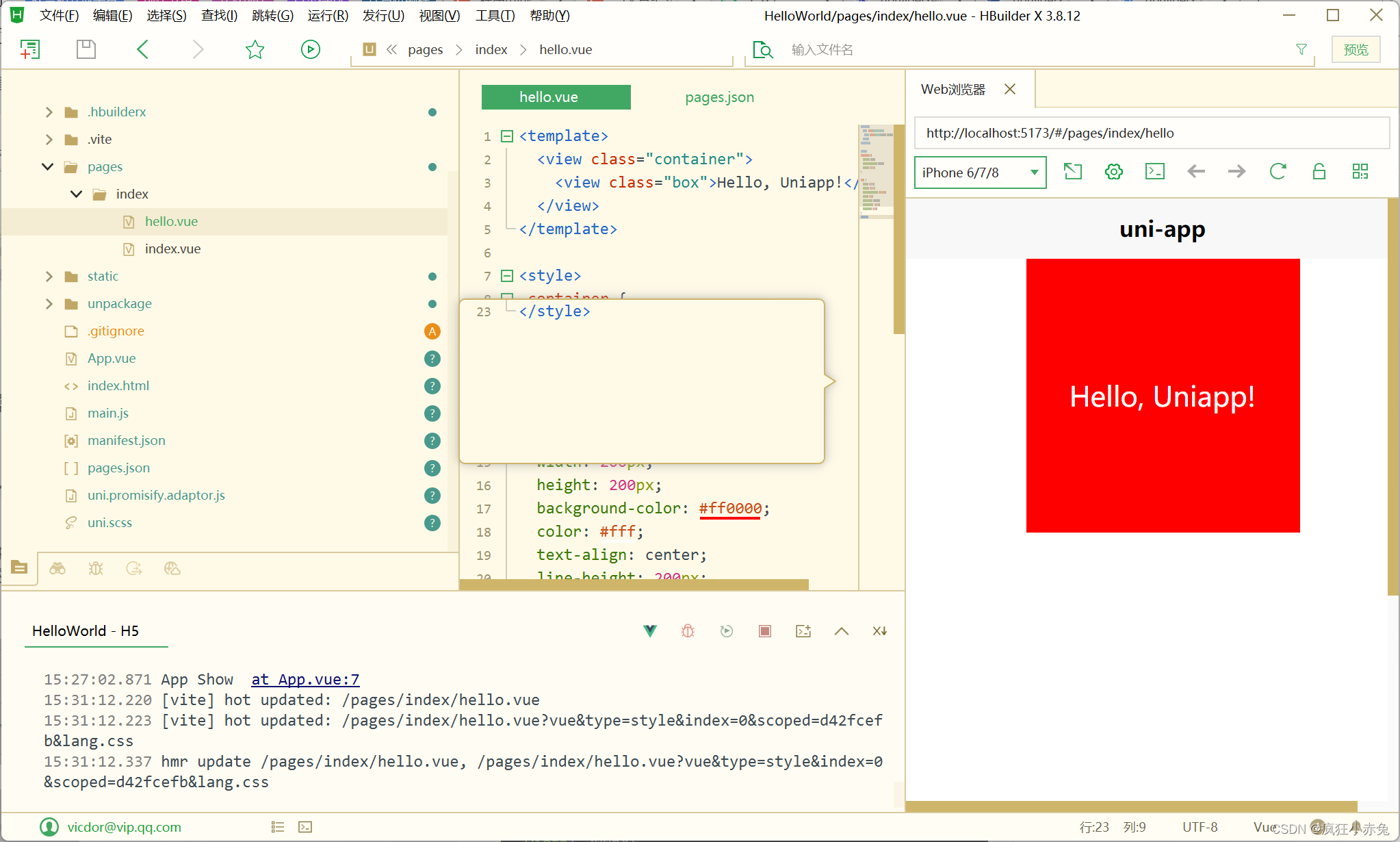Open the binoculars search panel icon
The image size is (1400, 842).
click(x=57, y=568)
